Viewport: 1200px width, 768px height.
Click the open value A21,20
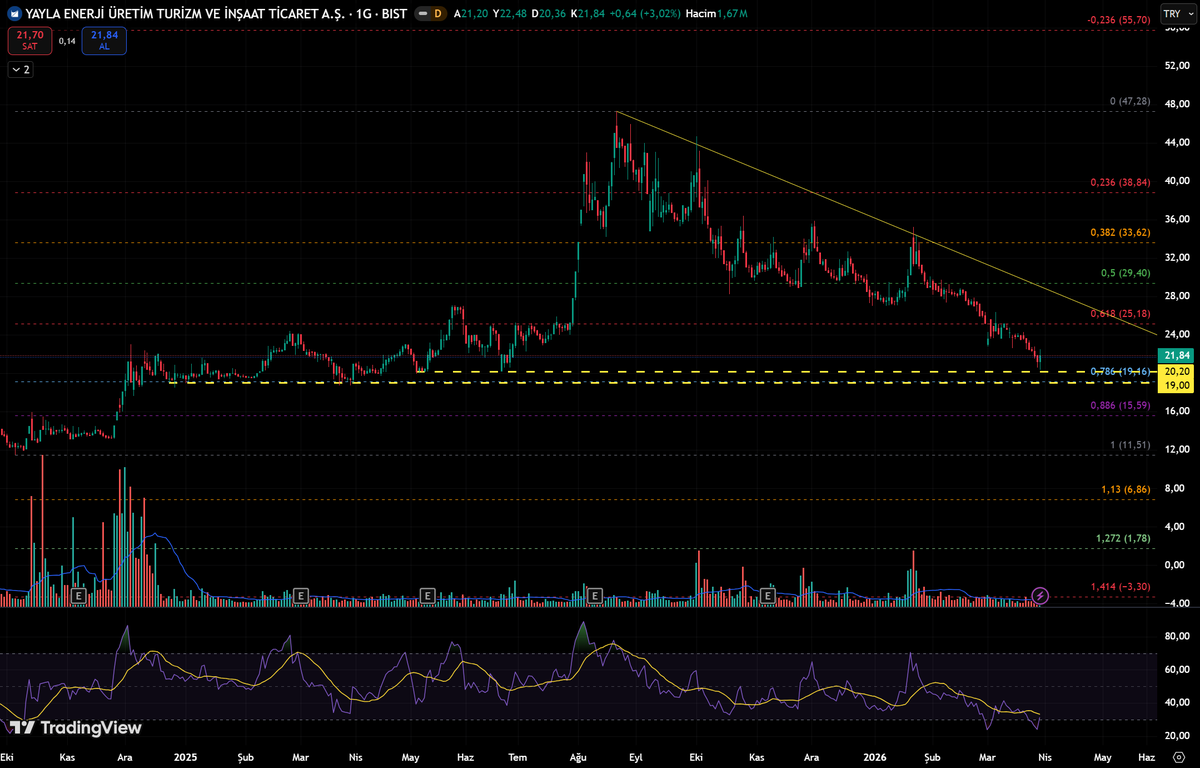[470, 14]
